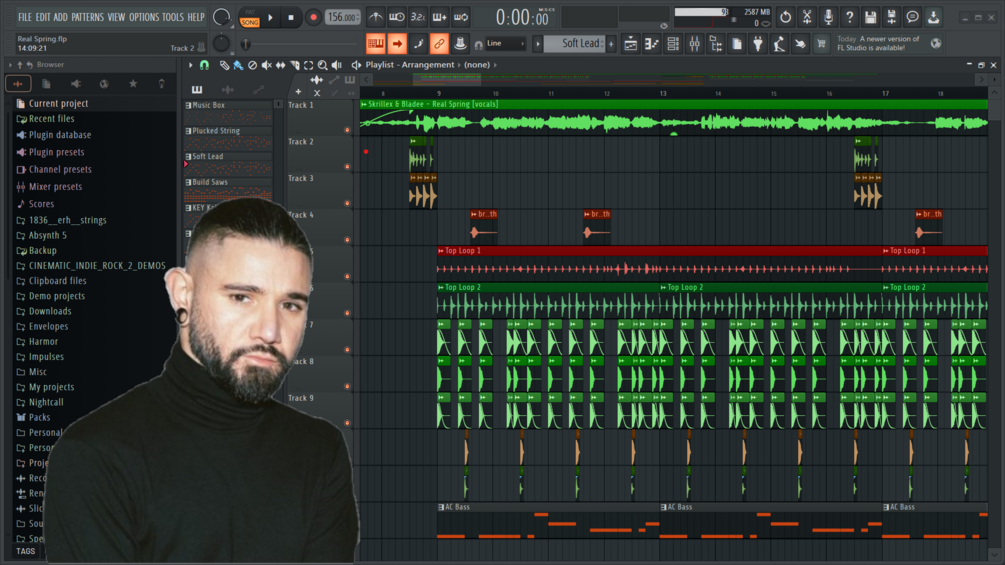Screen dimensions: 1005x565
Task: Click the play button
Action: click(270, 17)
